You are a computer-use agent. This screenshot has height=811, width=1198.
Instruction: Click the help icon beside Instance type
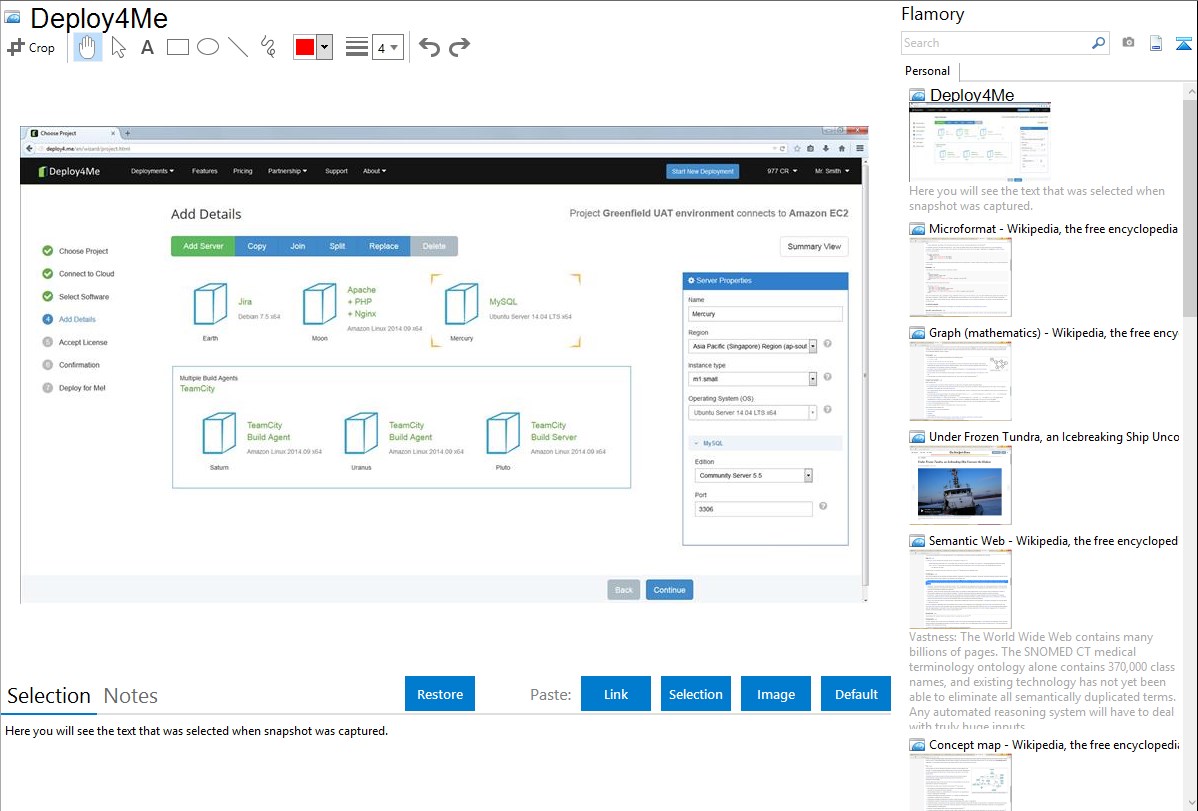click(x=827, y=377)
